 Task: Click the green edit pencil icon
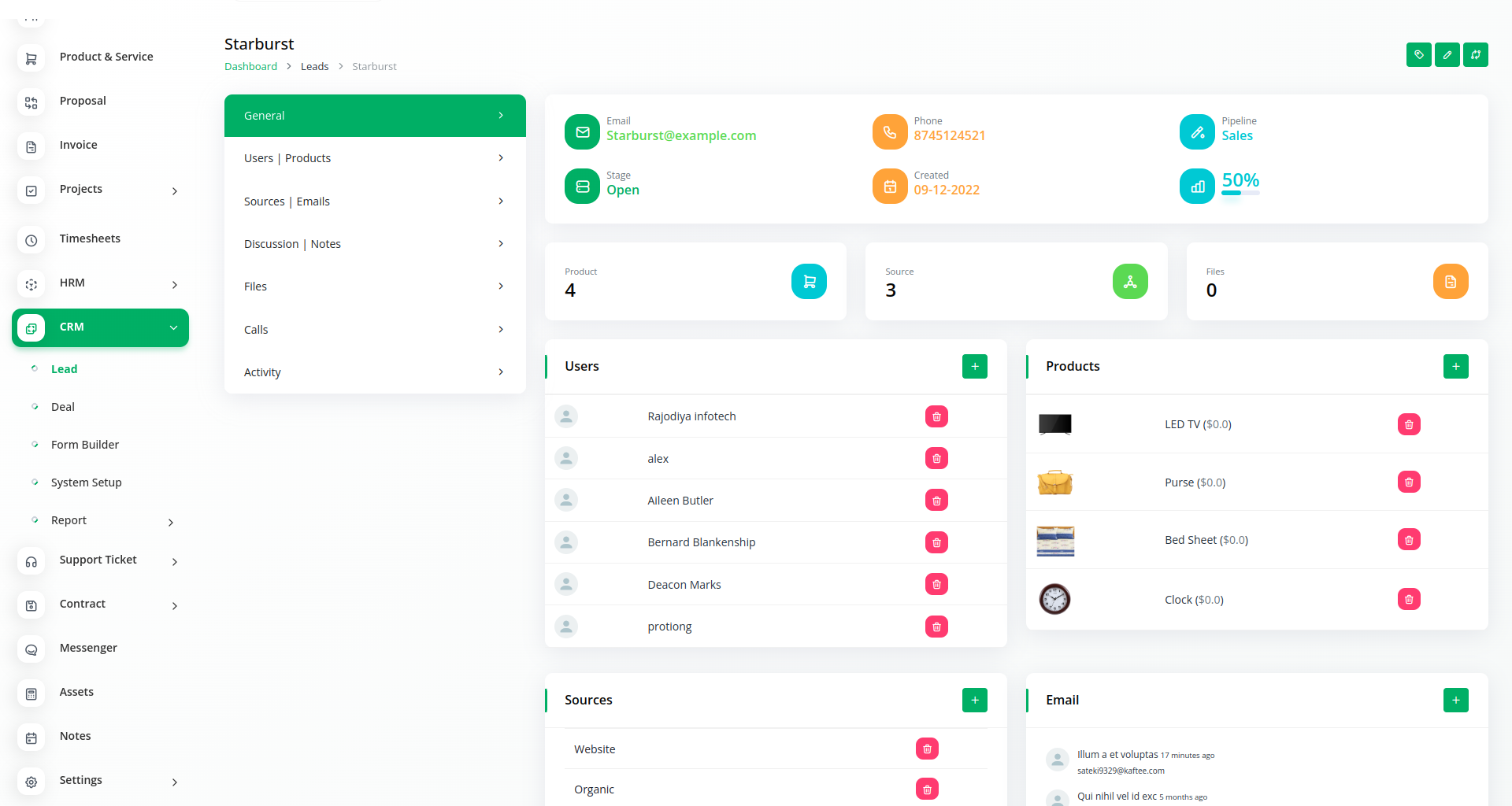[x=1447, y=55]
